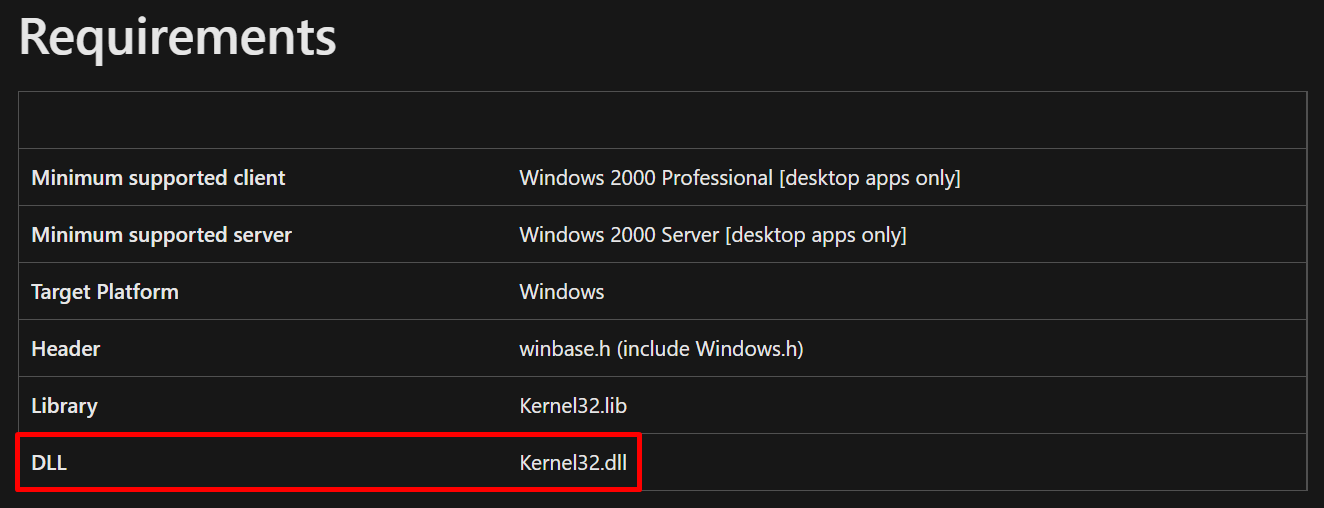Click the Windows value for Target Platform
Screen dimensions: 1324x508
click(562, 292)
